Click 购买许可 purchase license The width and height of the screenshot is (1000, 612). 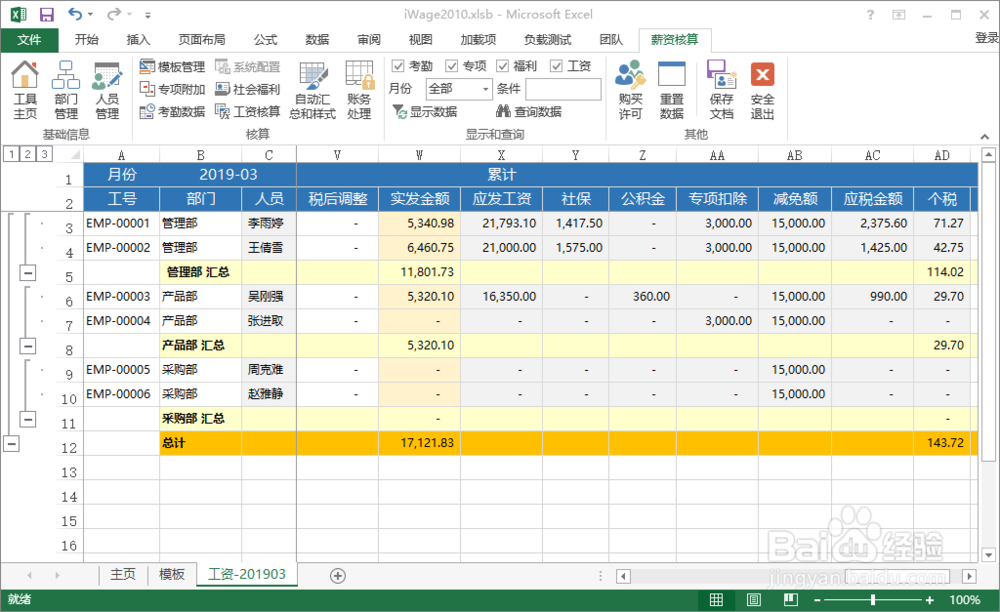[x=630, y=89]
